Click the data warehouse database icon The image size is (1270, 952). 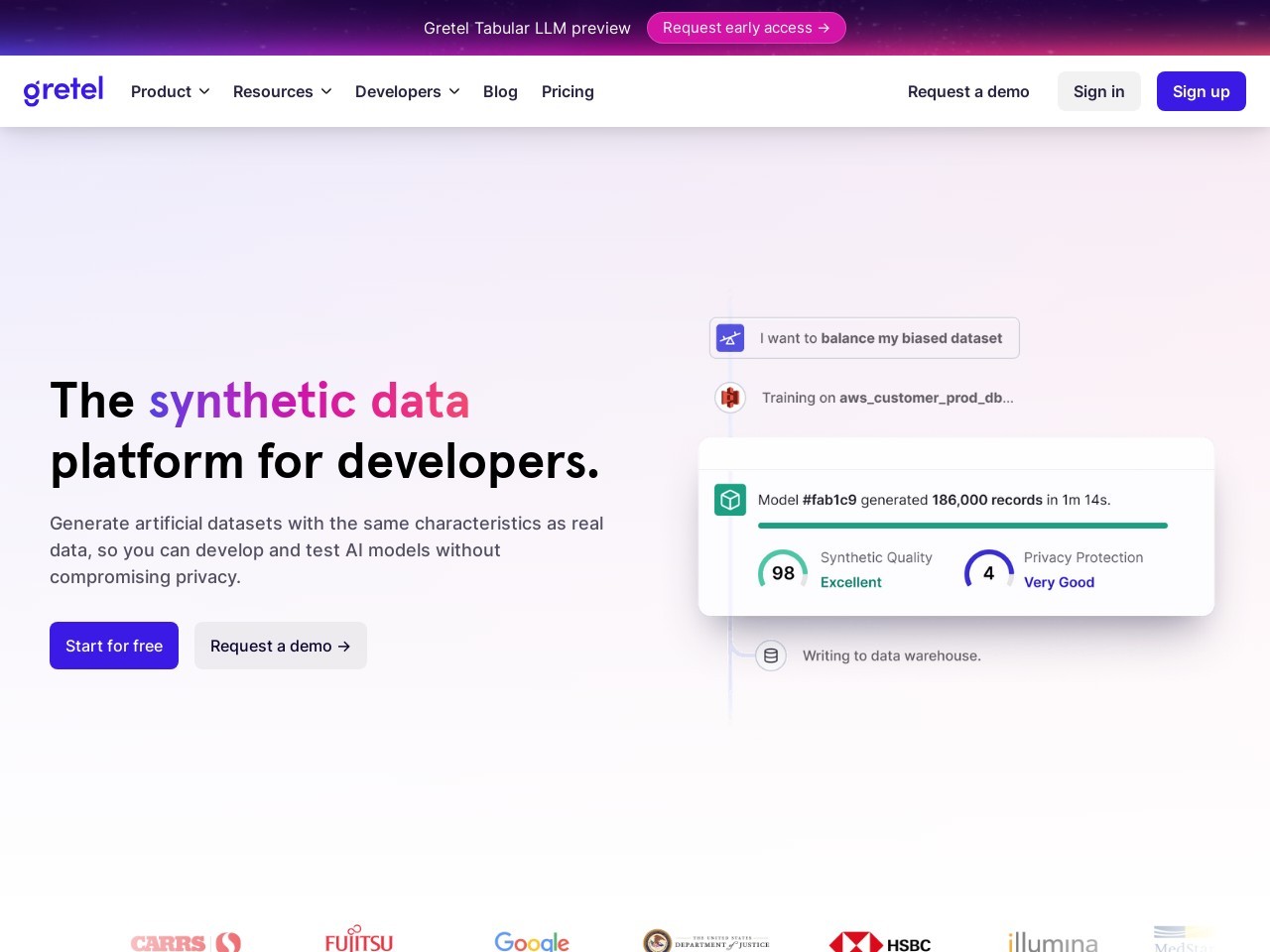771,655
